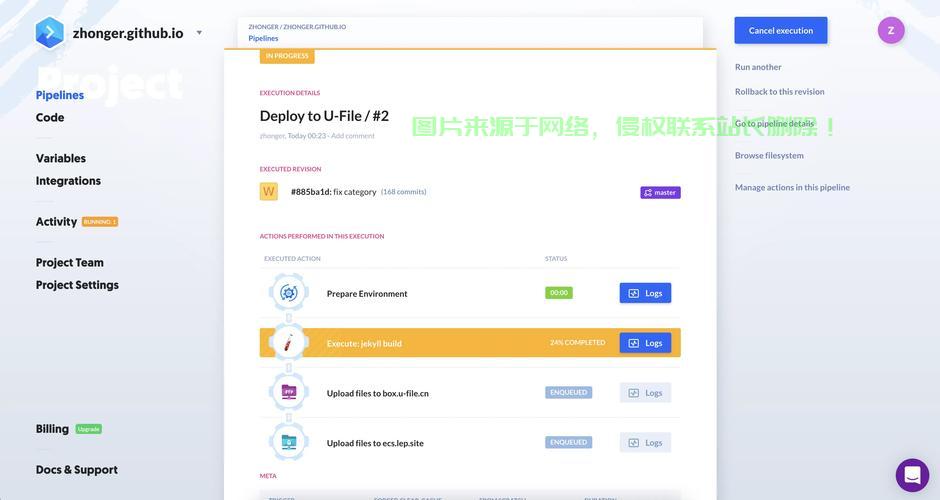Click the master branch tag
This screenshot has width=940, height=500.
pos(660,192)
